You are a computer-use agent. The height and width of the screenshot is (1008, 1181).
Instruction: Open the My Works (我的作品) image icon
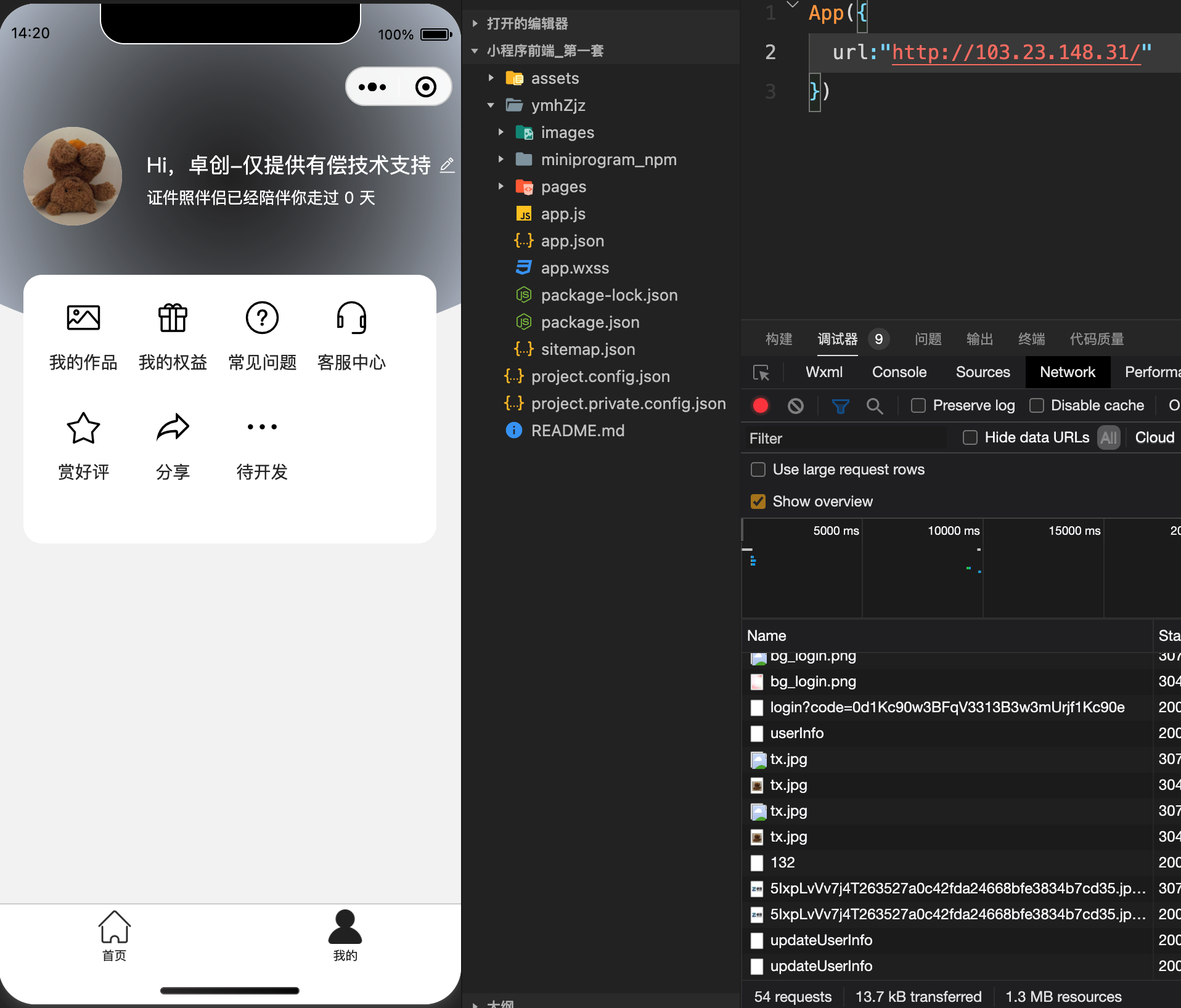(x=83, y=318)
